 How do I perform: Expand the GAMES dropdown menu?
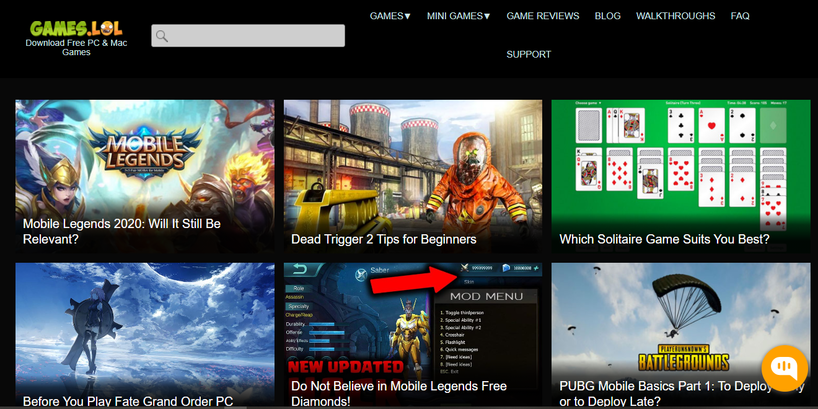pos(390,16)
